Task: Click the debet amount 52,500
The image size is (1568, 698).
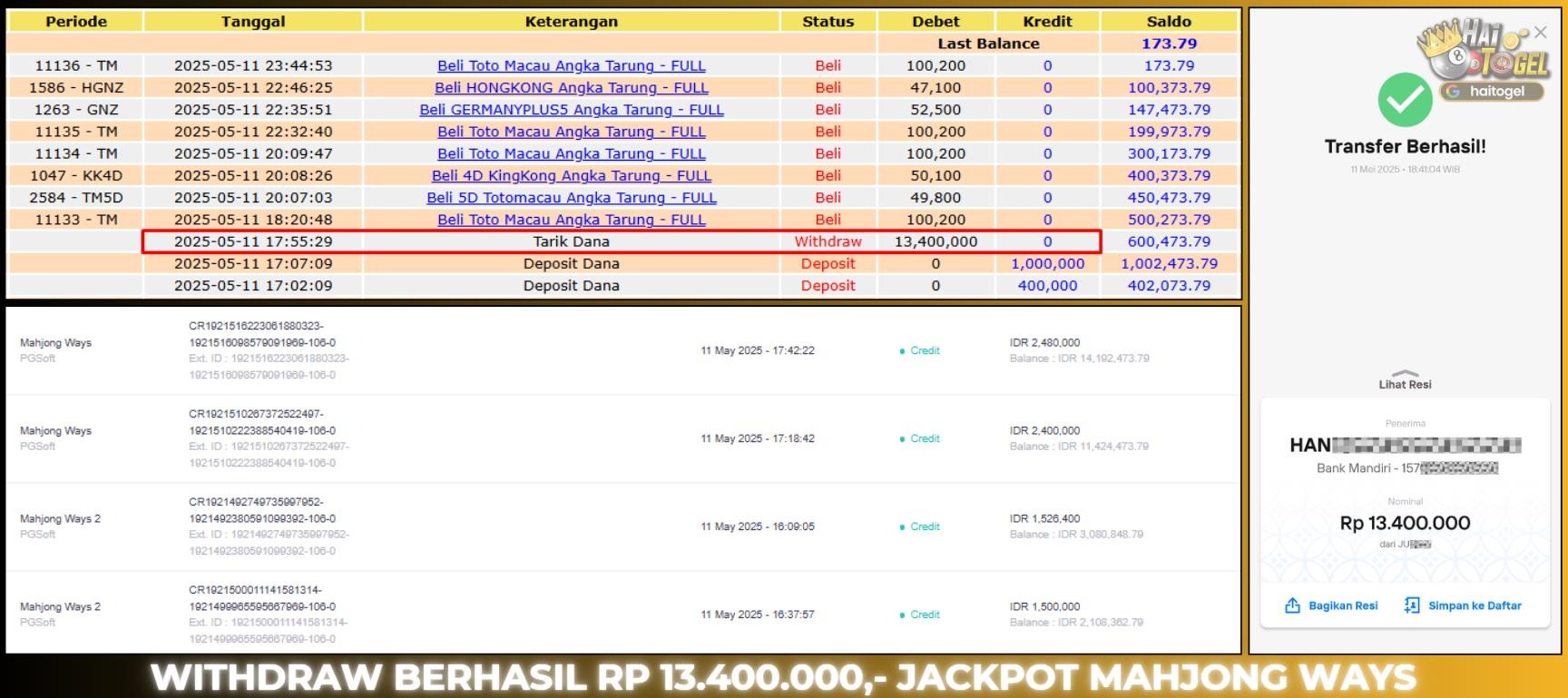Action: 936,109
